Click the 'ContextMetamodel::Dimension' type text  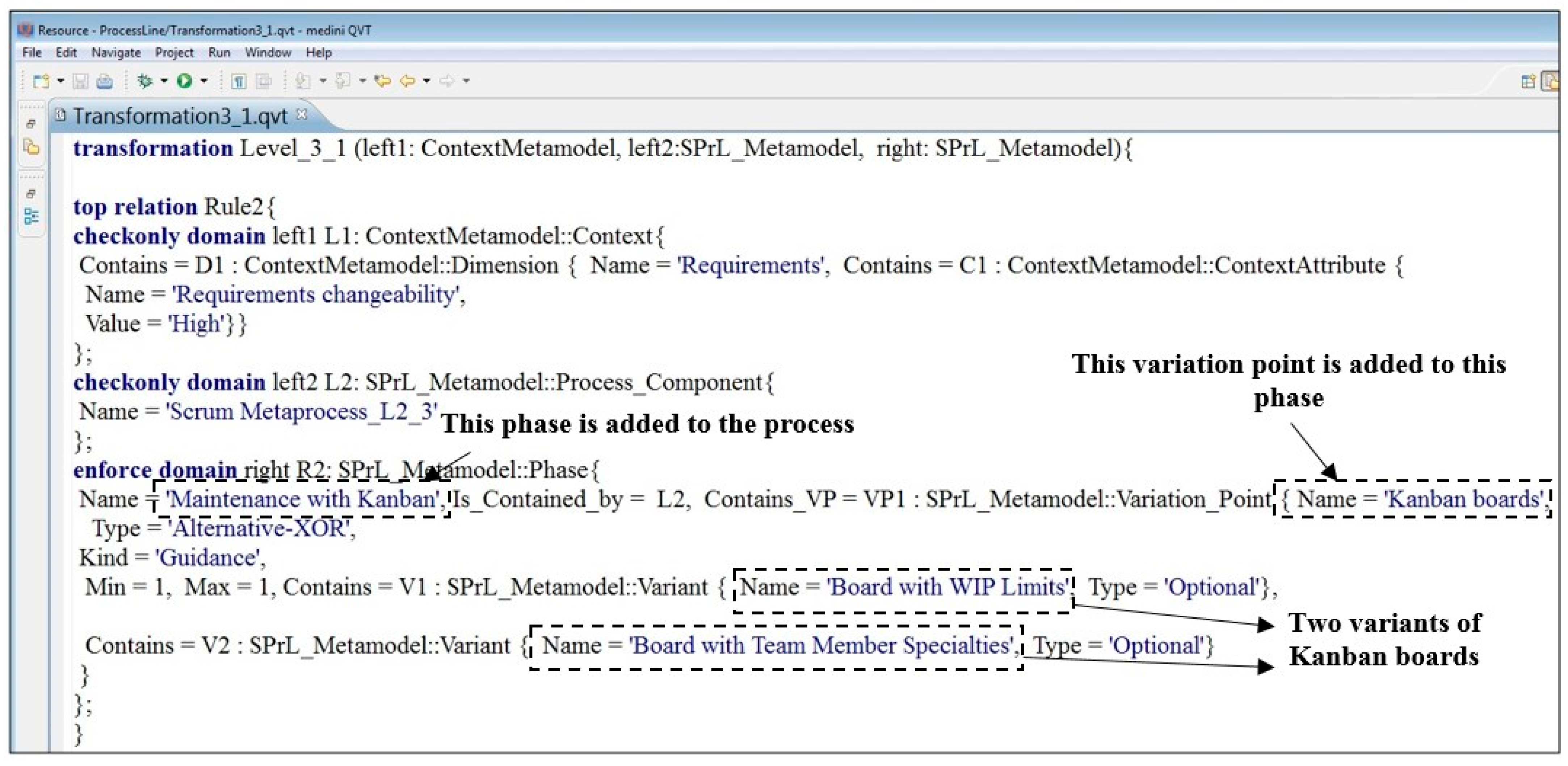[401, 266]
